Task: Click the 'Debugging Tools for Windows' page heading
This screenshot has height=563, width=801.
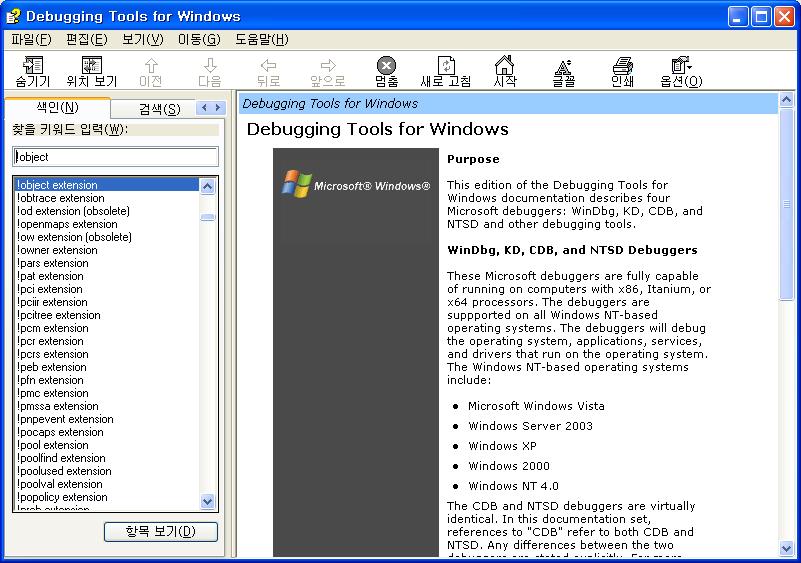Action: (x=378, y=129)
